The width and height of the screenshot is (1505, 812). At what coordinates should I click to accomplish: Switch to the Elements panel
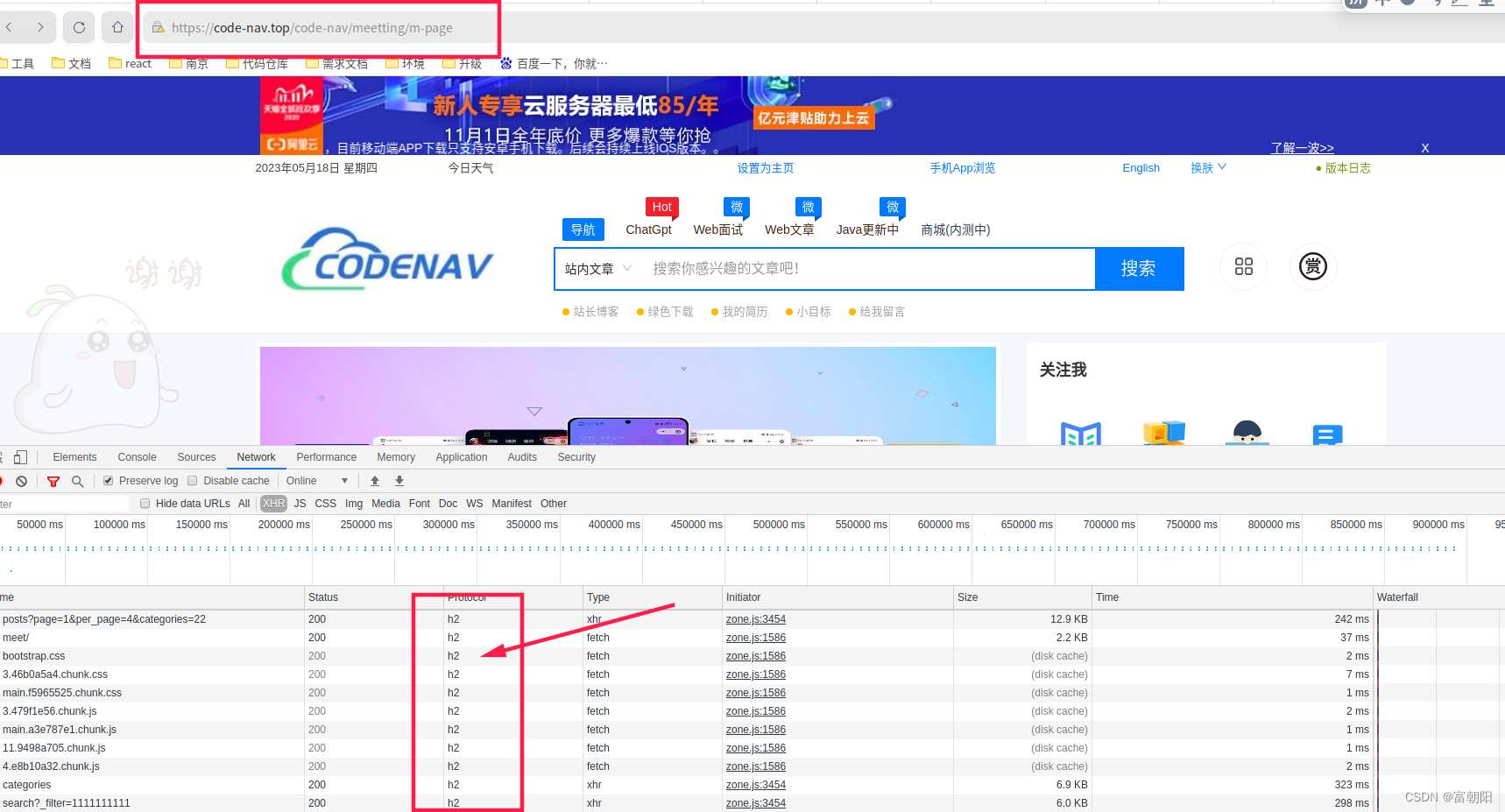click(x=74, y=457)
